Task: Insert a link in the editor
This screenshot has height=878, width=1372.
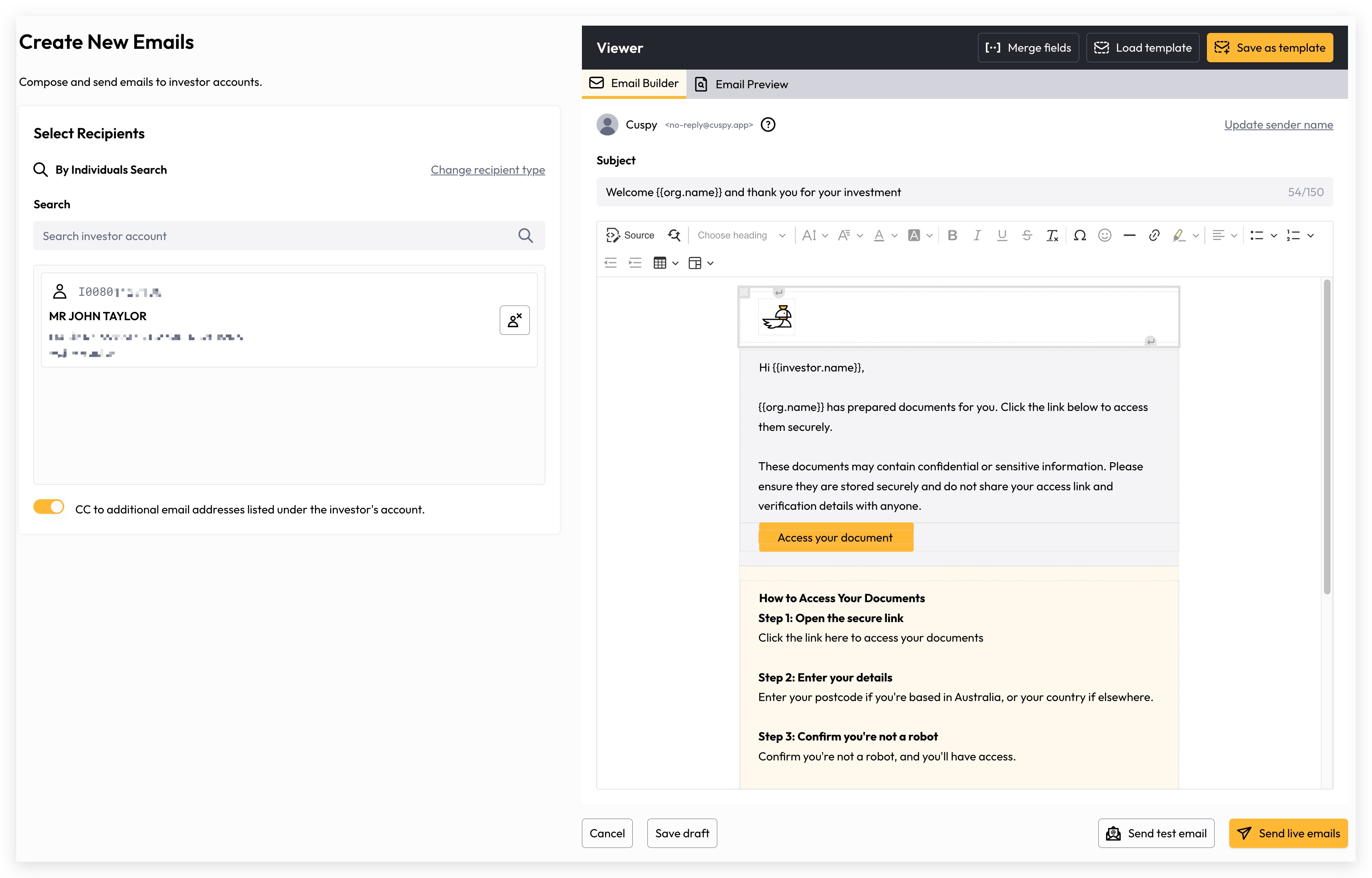Action: pyautogui.click(x=1154, y=235)
